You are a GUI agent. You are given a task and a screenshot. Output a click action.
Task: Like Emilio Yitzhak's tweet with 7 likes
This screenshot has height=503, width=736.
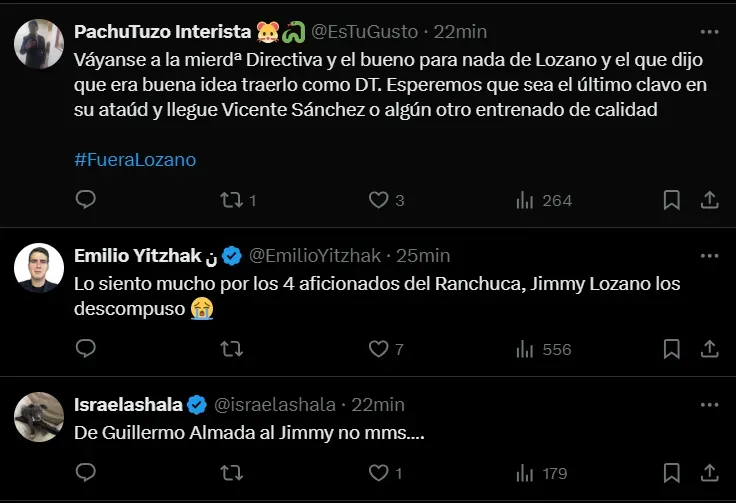pos(378,349)
